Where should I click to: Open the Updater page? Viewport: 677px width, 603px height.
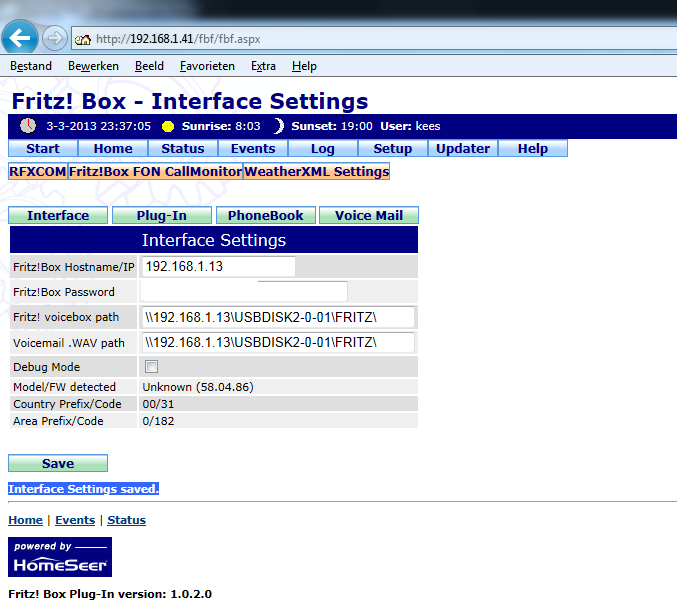463,148
